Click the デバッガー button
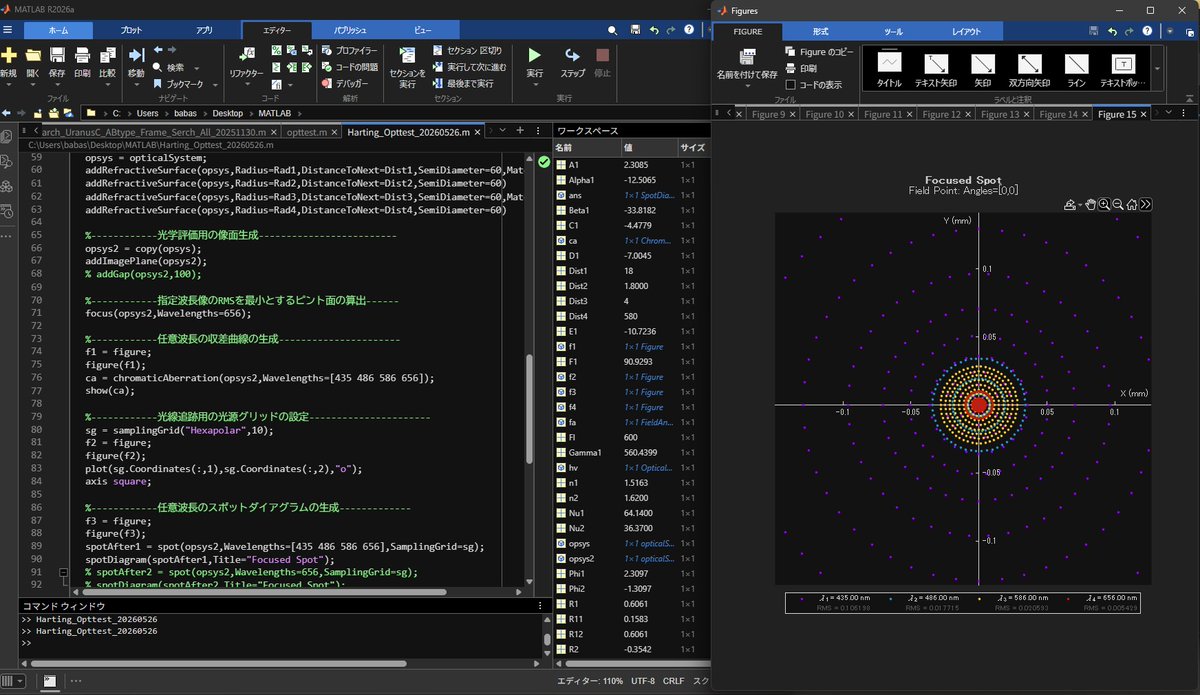The height and width of the screenshot is (695, 1200). [x=343, y=84]
